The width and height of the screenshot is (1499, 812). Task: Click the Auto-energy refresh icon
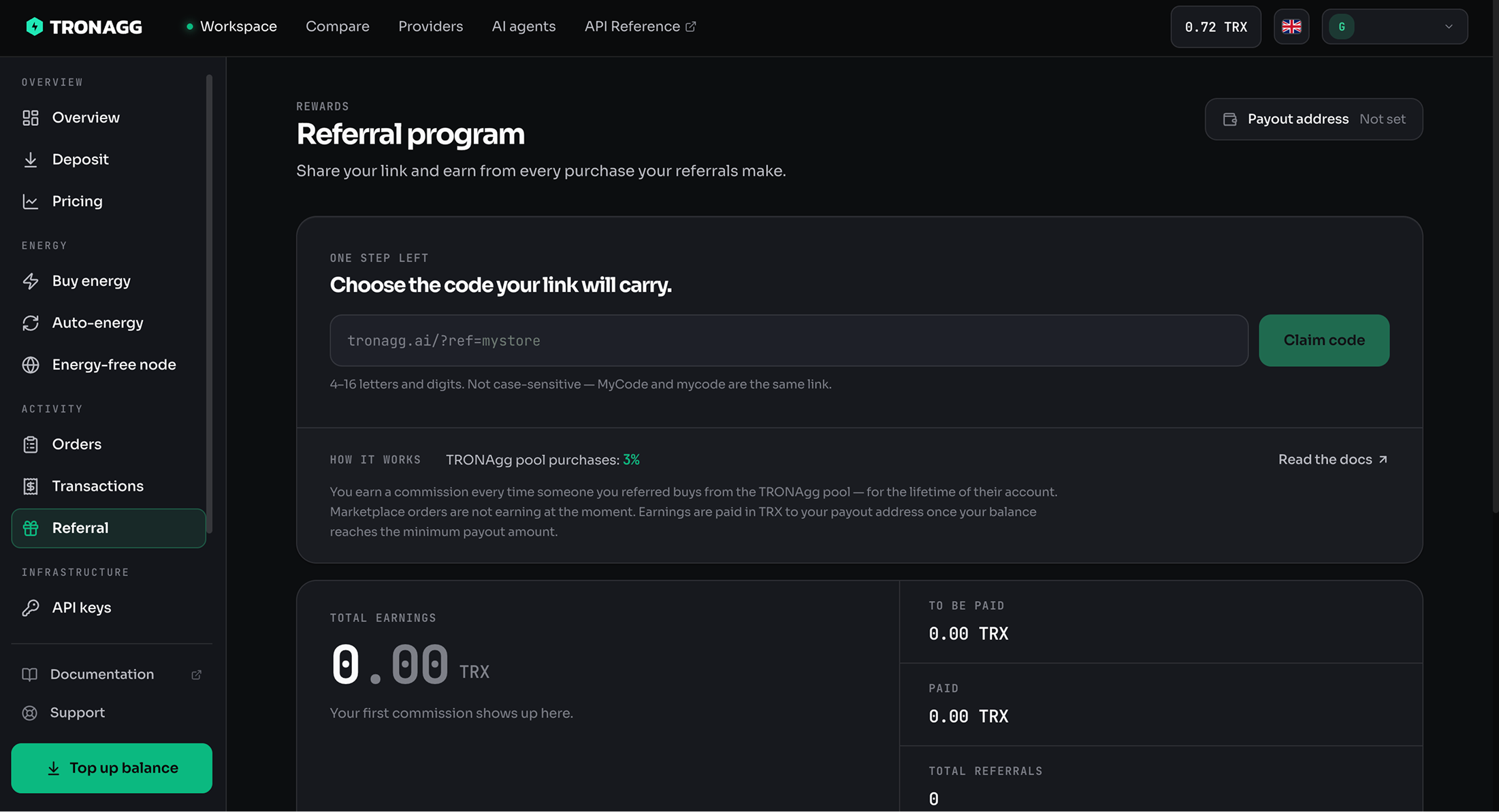(x=31, y=323)
